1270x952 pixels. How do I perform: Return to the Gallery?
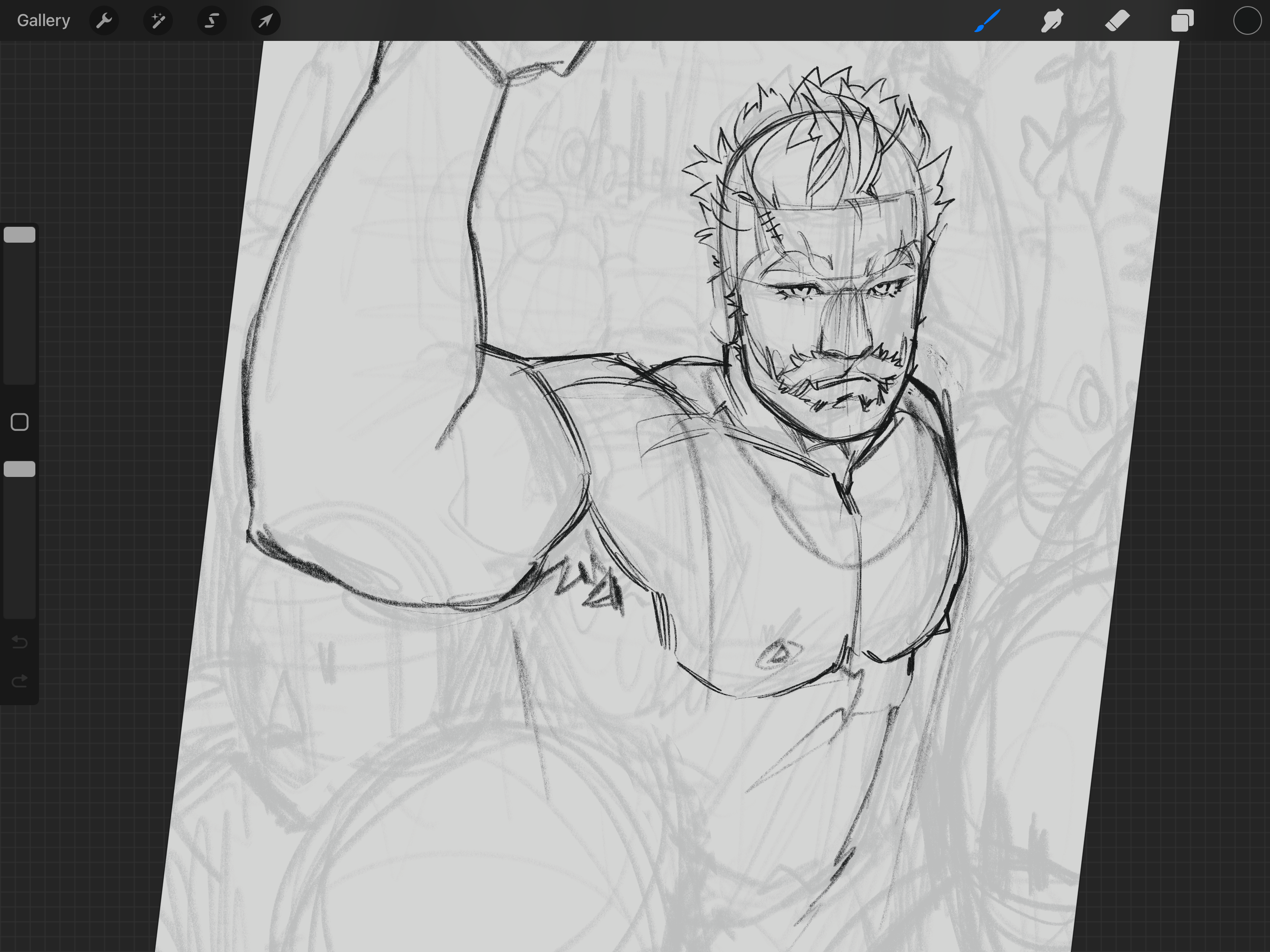pyautogui.click(x=44, y=20)
